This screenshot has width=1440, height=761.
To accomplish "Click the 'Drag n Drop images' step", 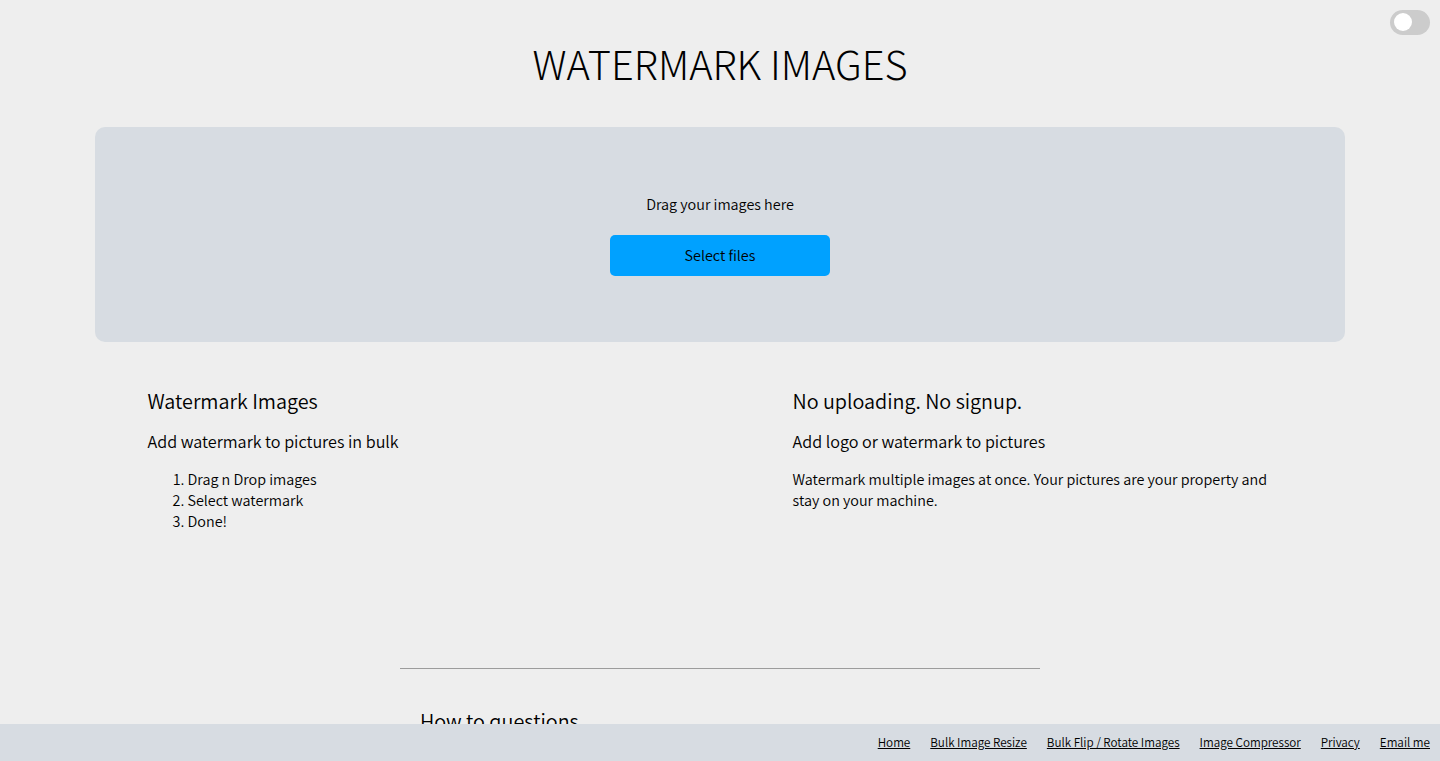I will click(252, 480).
